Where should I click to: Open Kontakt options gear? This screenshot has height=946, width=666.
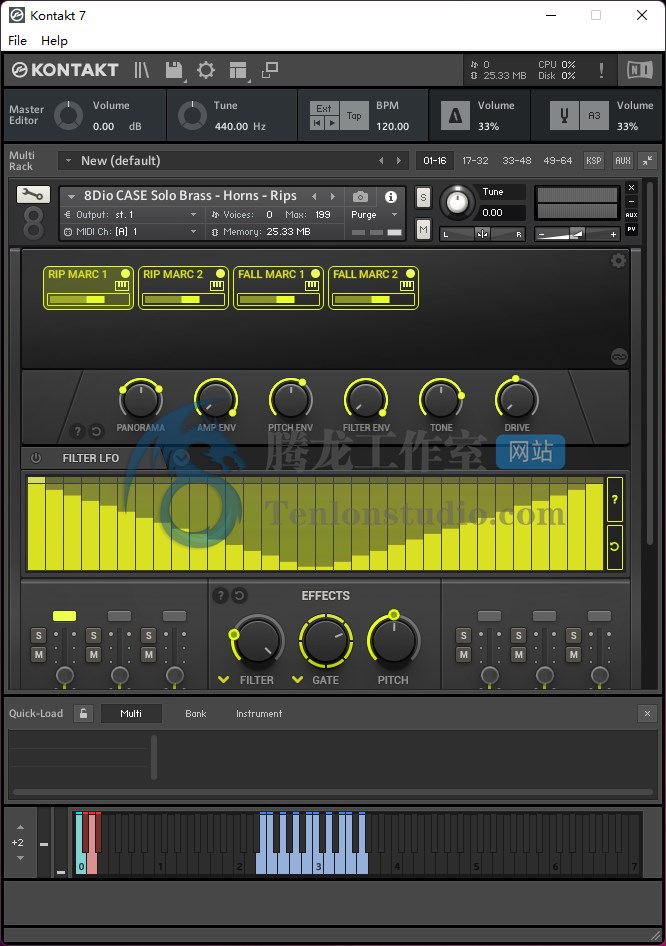[206, 70]
